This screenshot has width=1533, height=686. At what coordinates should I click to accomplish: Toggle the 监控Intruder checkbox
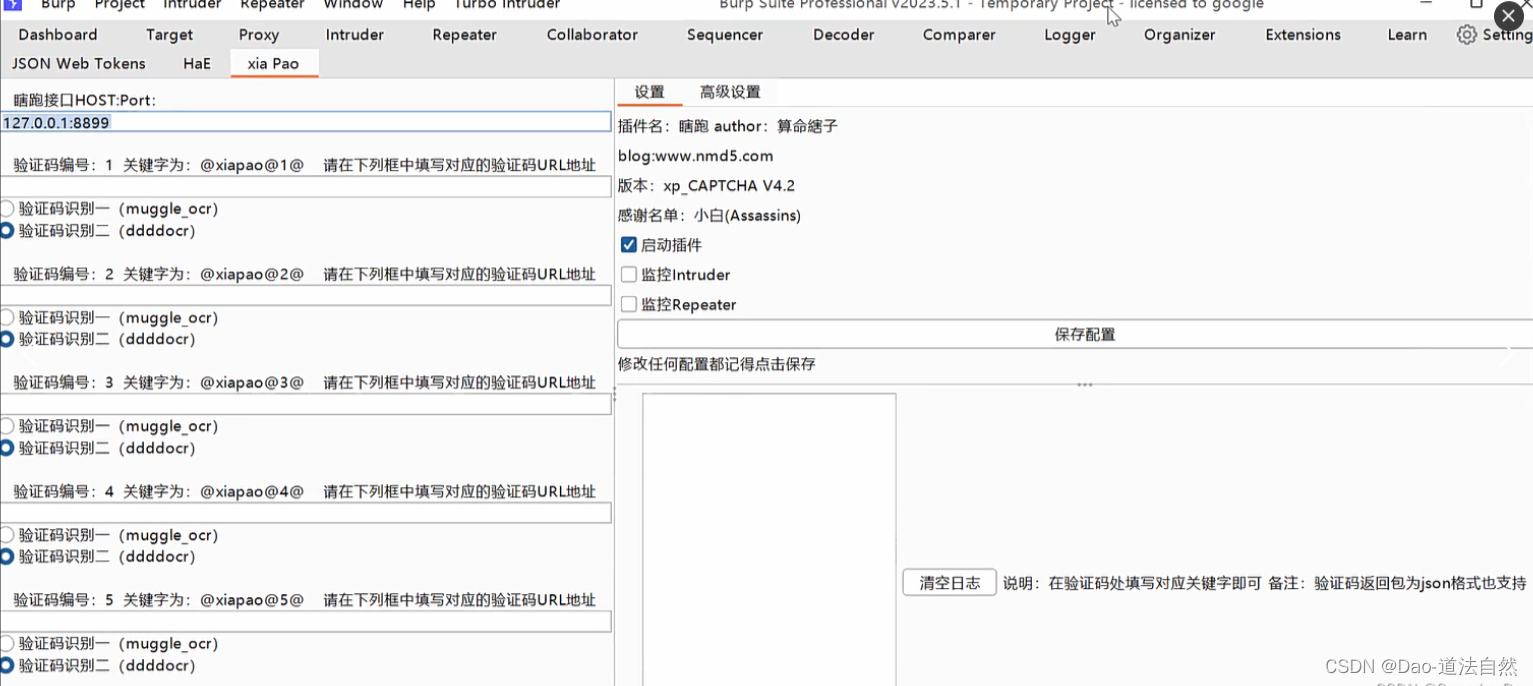click(629, 274)
